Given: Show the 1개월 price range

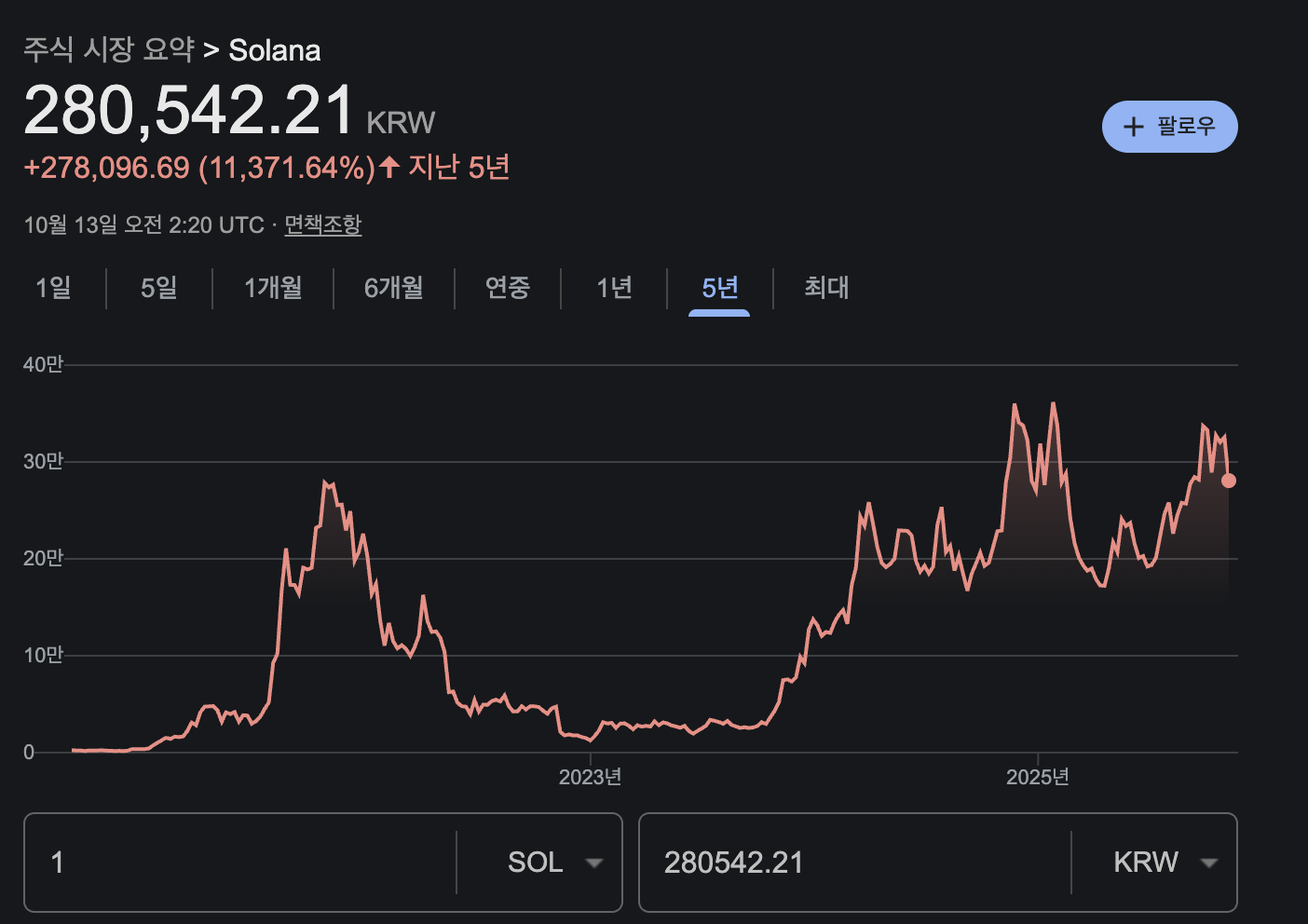Looking at the screenshot, I should tap(273, 288).
